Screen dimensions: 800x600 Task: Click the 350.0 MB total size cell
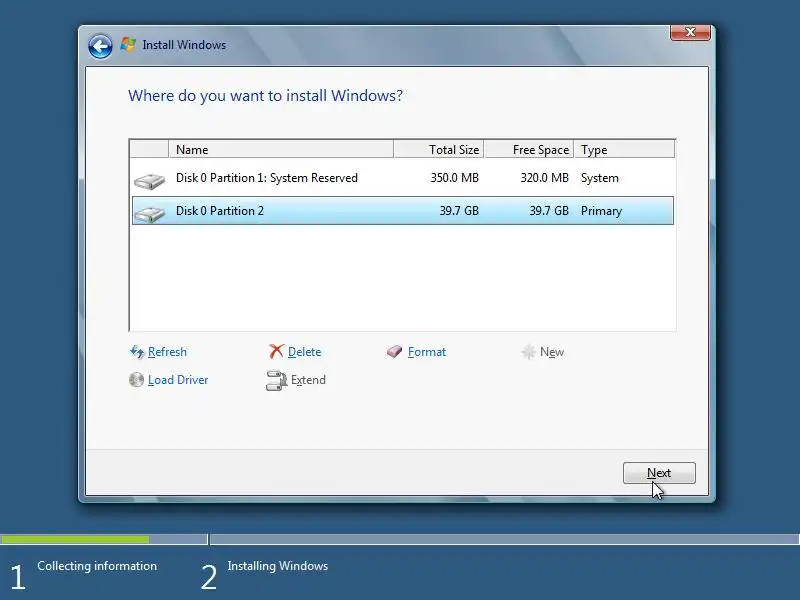(x=454, y=178)
